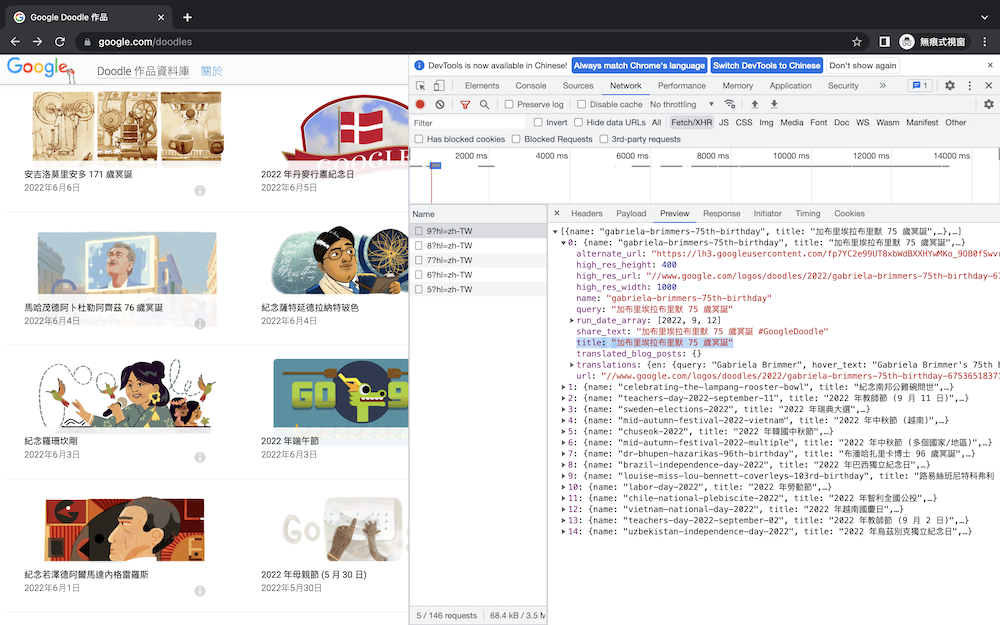Image resolution: width=1000 pixels, height=625 pixels.
Task: Switch to Sources panel tab
Action: [x=578, y=85]
